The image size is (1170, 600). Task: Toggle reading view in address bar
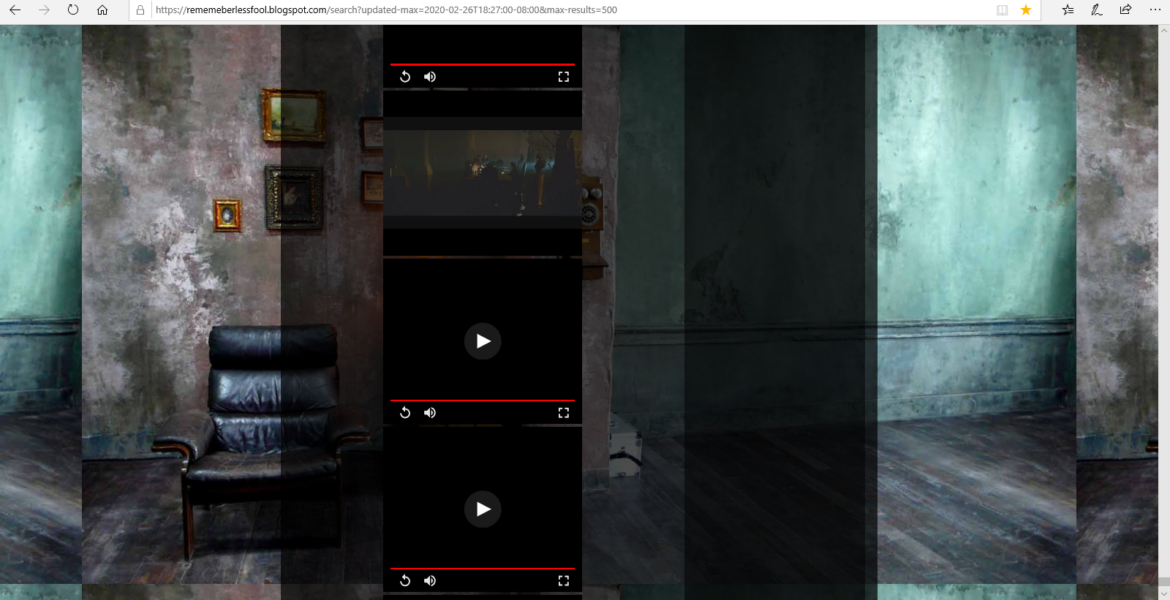point(1002,10)
